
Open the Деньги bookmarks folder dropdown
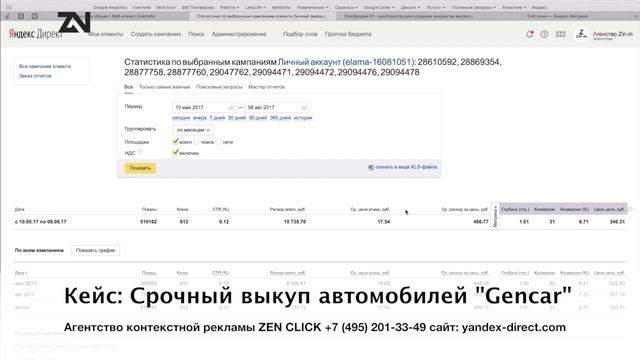point(410,7)
